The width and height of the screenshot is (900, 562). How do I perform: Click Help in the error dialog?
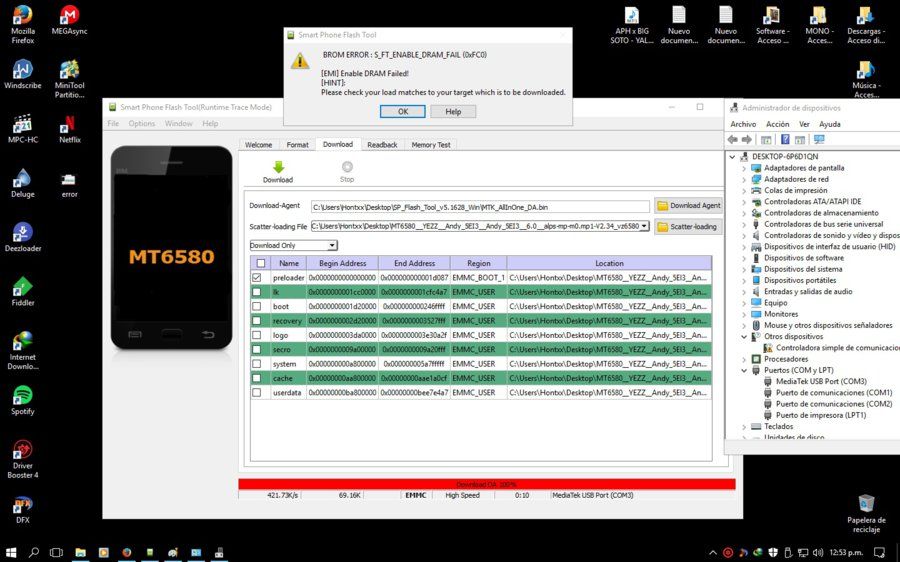point(453,111)
